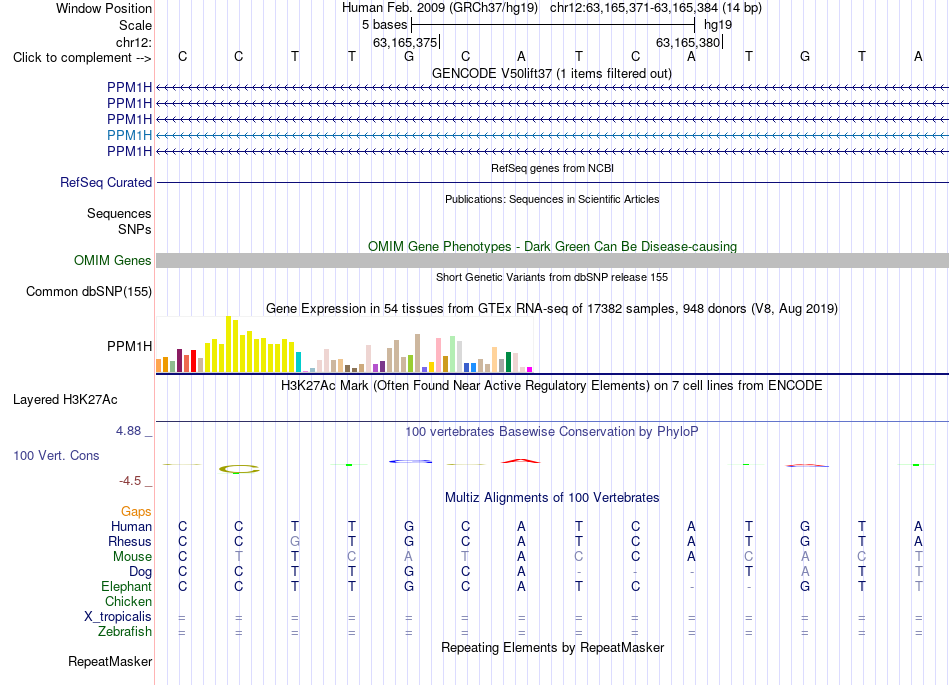Screen dimensions: 950x685
Task: Click the 'Human Feb. 2009 (GRCh37/hg19)' assembly text
Action: 439,8
